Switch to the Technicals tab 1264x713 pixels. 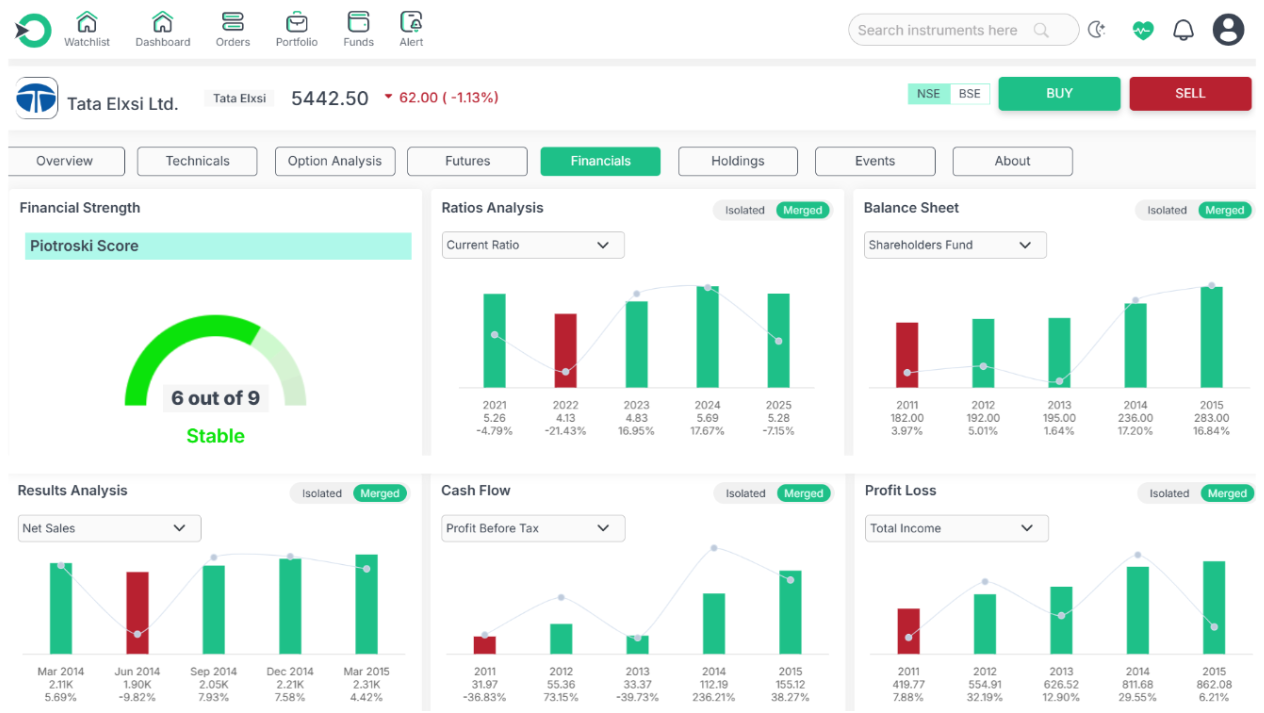tap(197, 161)
